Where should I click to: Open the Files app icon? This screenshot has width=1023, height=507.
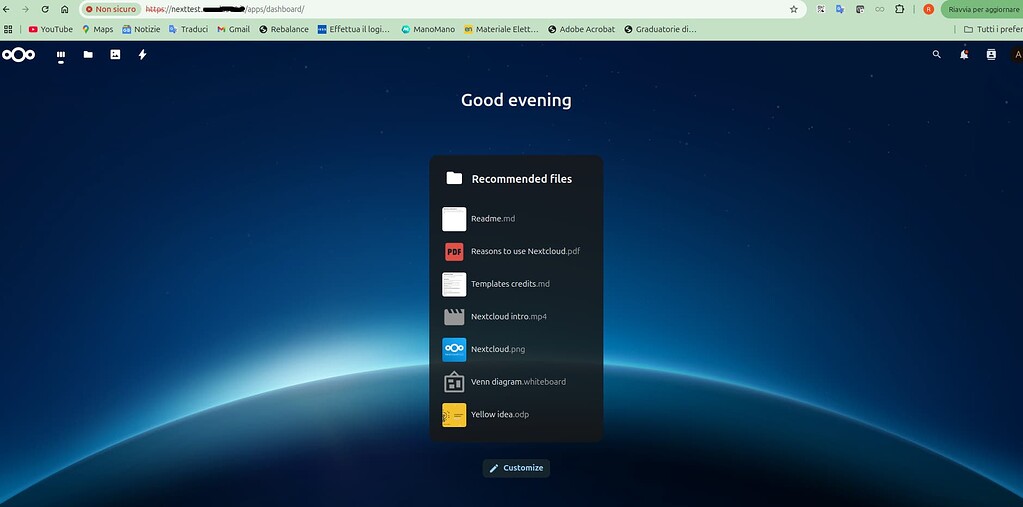pyautogui.click(x=88, y=55)
